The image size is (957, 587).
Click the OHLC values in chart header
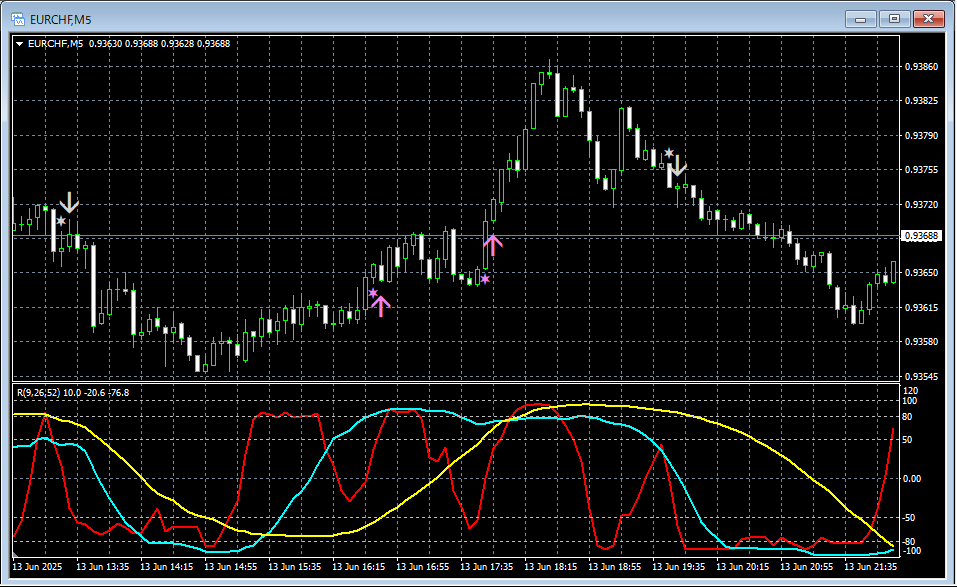click(159, 44)
